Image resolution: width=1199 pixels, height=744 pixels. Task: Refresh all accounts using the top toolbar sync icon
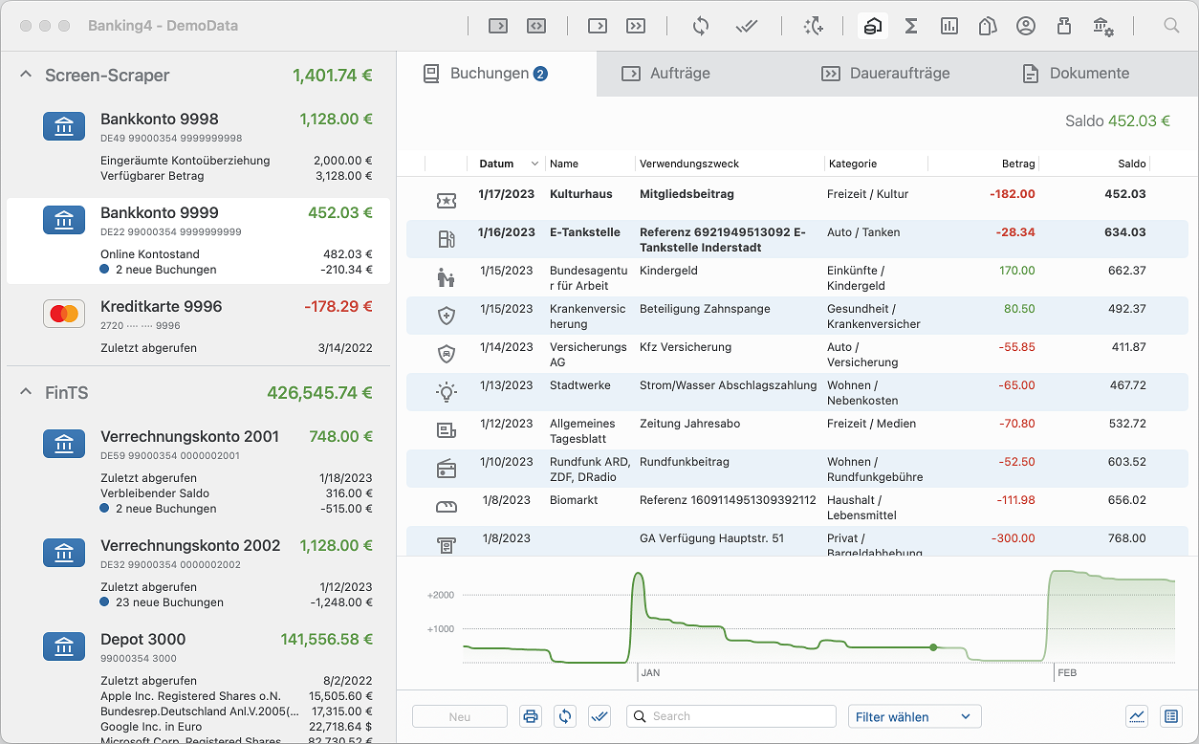(x=700, y=26)
